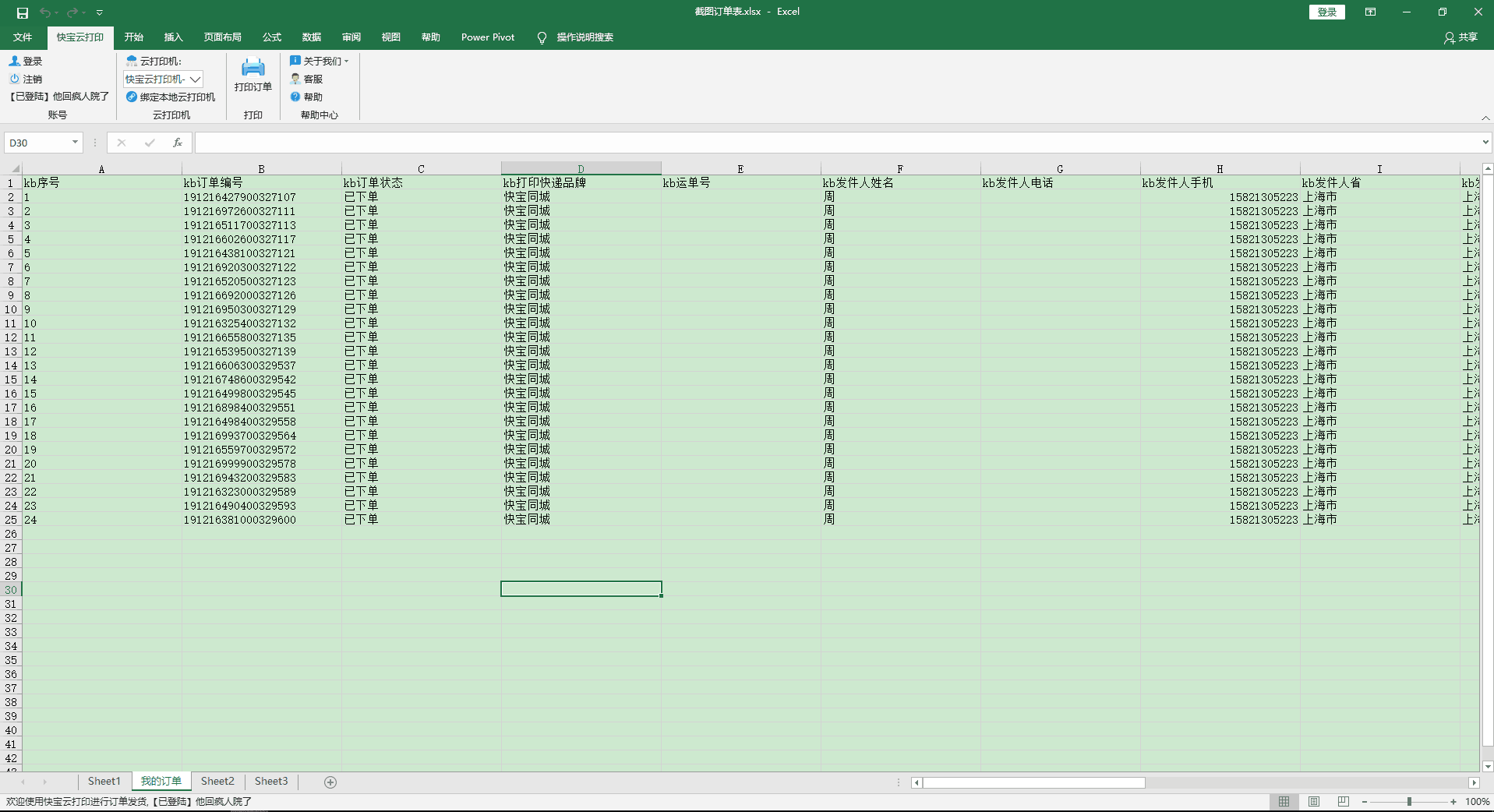Click sheet tab scroll left arrow
The image size is (1494, 812).
(23, 782)
